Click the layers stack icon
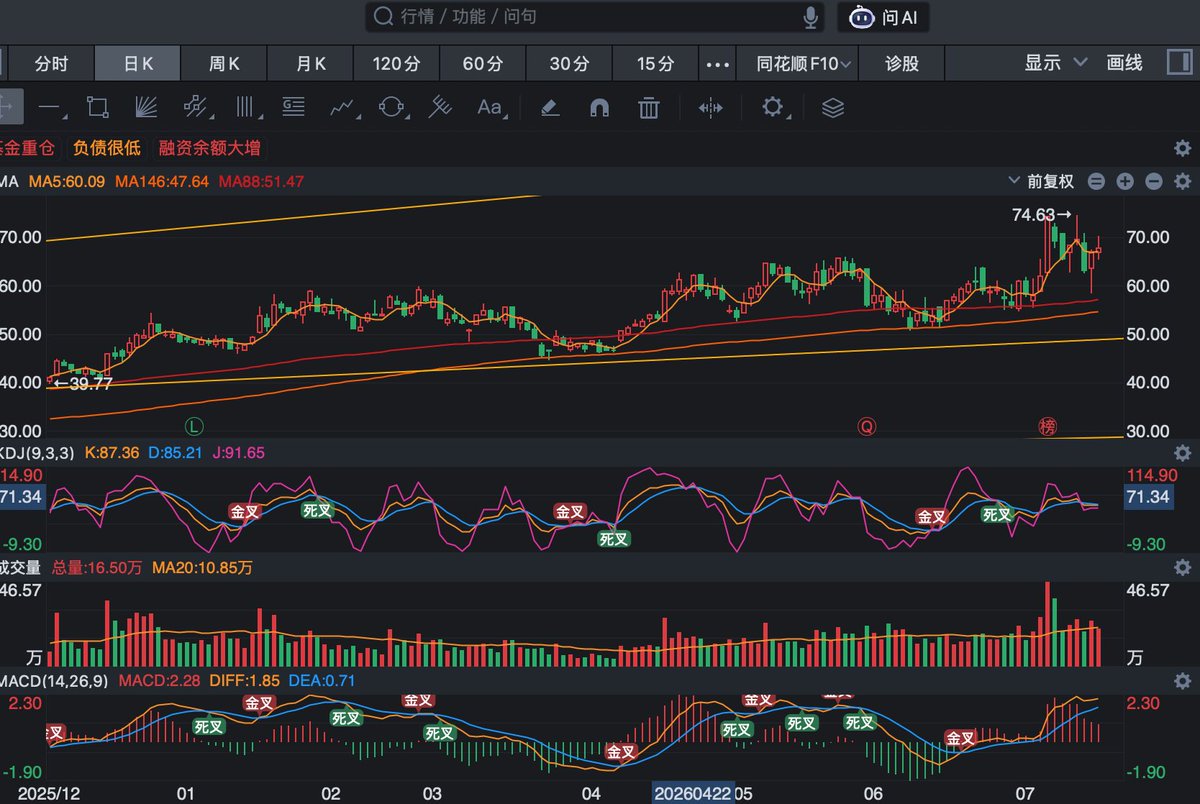The image size is (1200, 804). click(833, 107)
